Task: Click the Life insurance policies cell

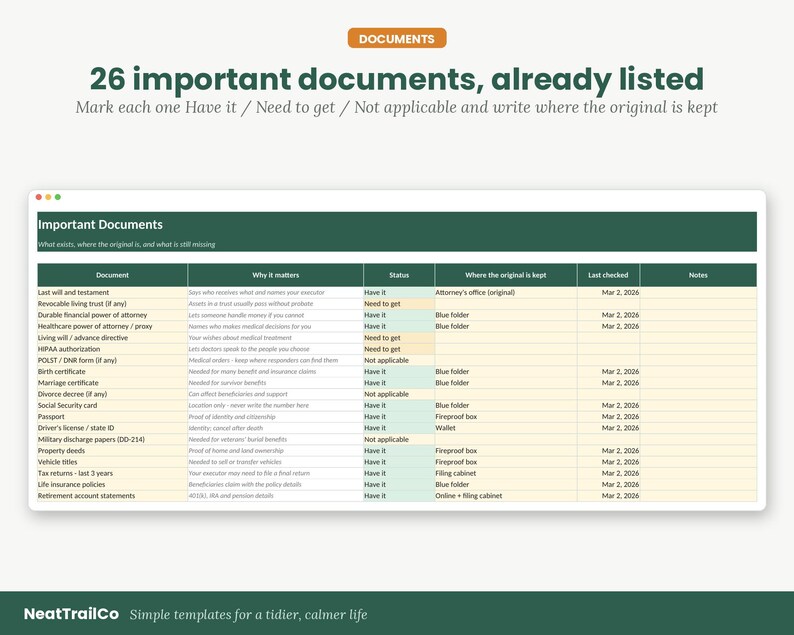Action: [x=112, y=485]
